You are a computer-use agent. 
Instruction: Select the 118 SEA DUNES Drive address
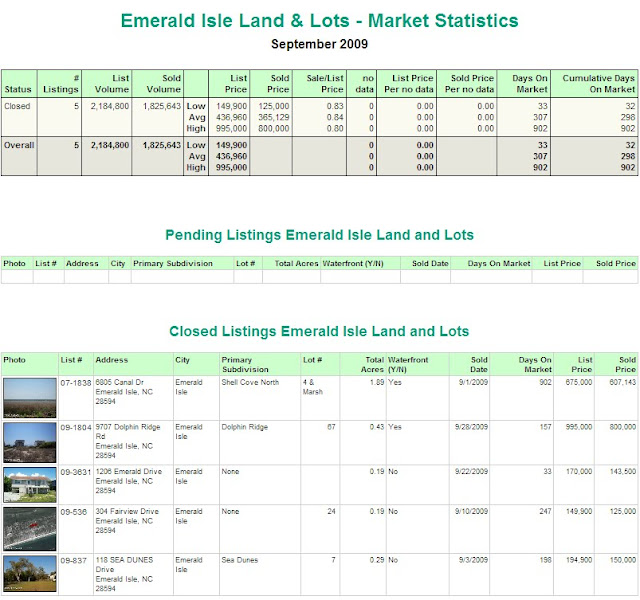(x=124, y=574)
